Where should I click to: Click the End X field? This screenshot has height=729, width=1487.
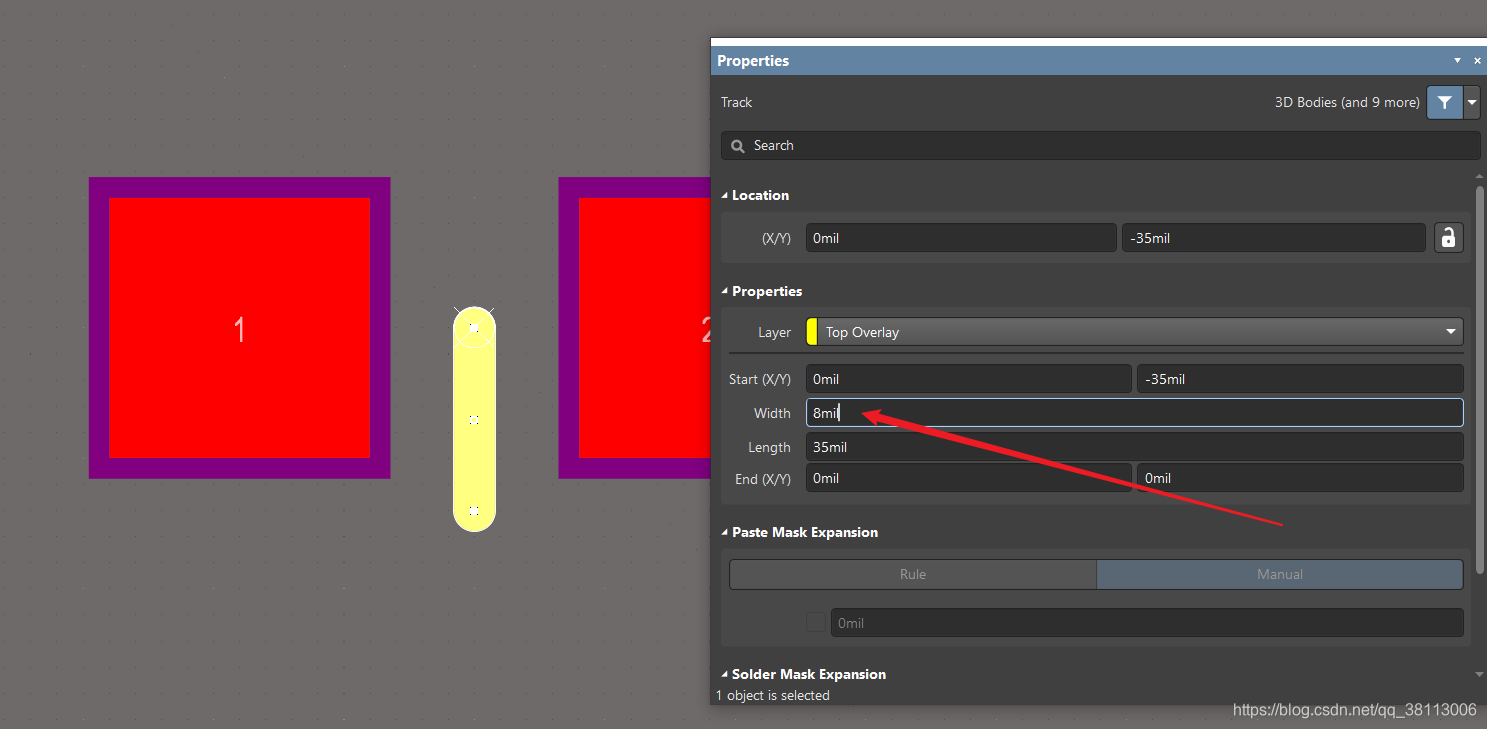point(968,478)
